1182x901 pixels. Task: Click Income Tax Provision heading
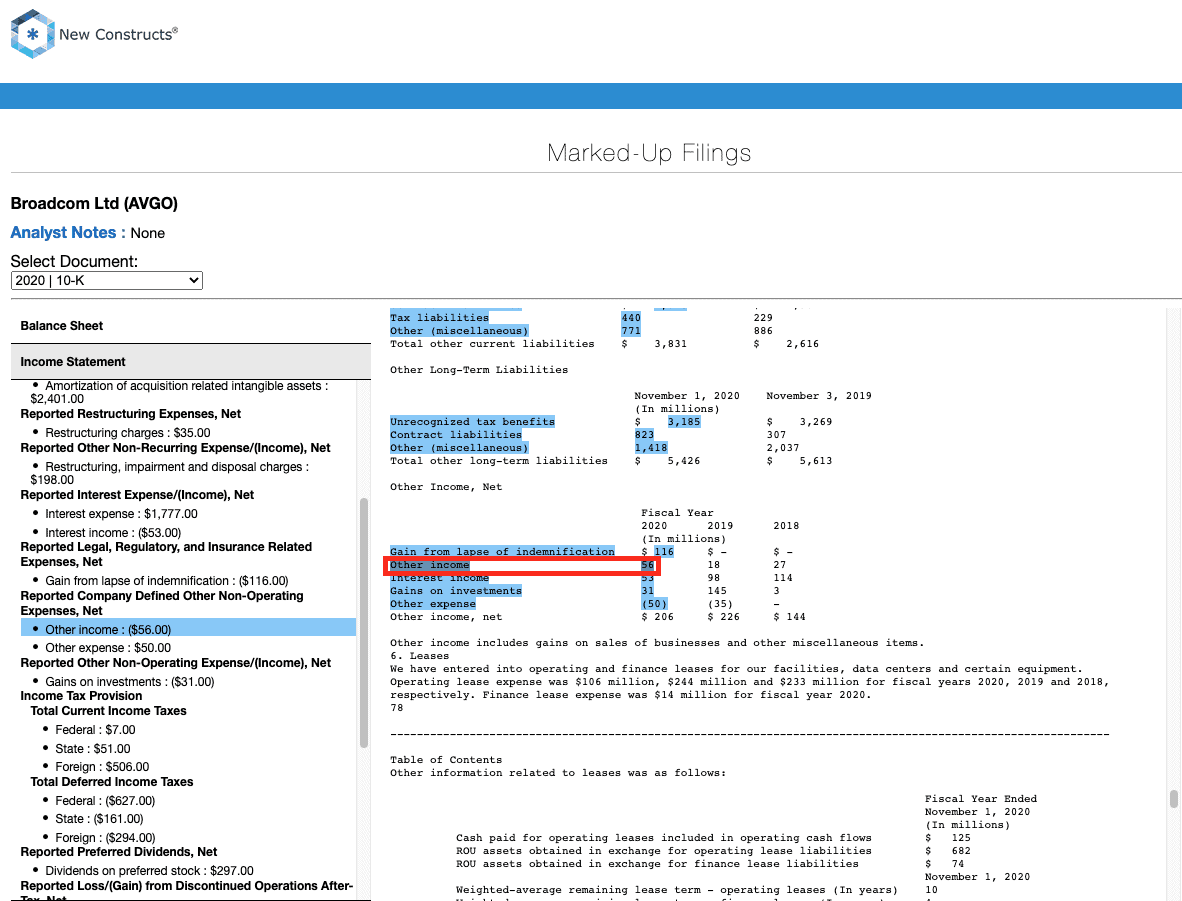coord(81,696)
